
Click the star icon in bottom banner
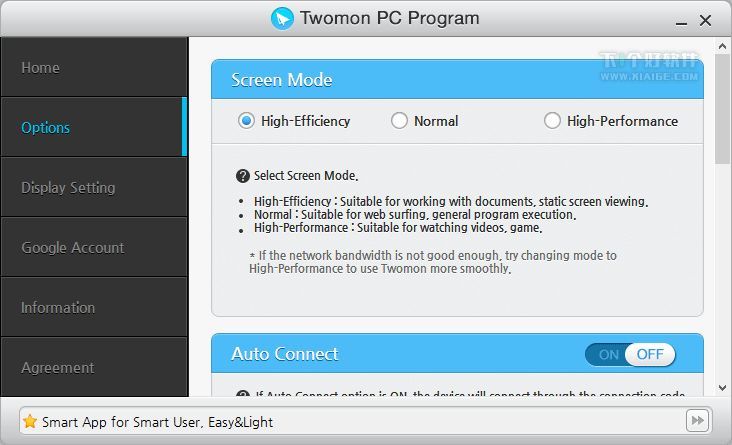pyautogui.click(x=30, y=421)
